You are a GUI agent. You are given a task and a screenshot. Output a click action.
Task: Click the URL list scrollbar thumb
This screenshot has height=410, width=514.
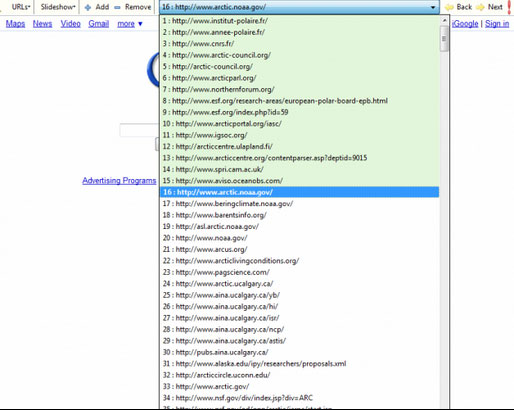pos(444,39)
